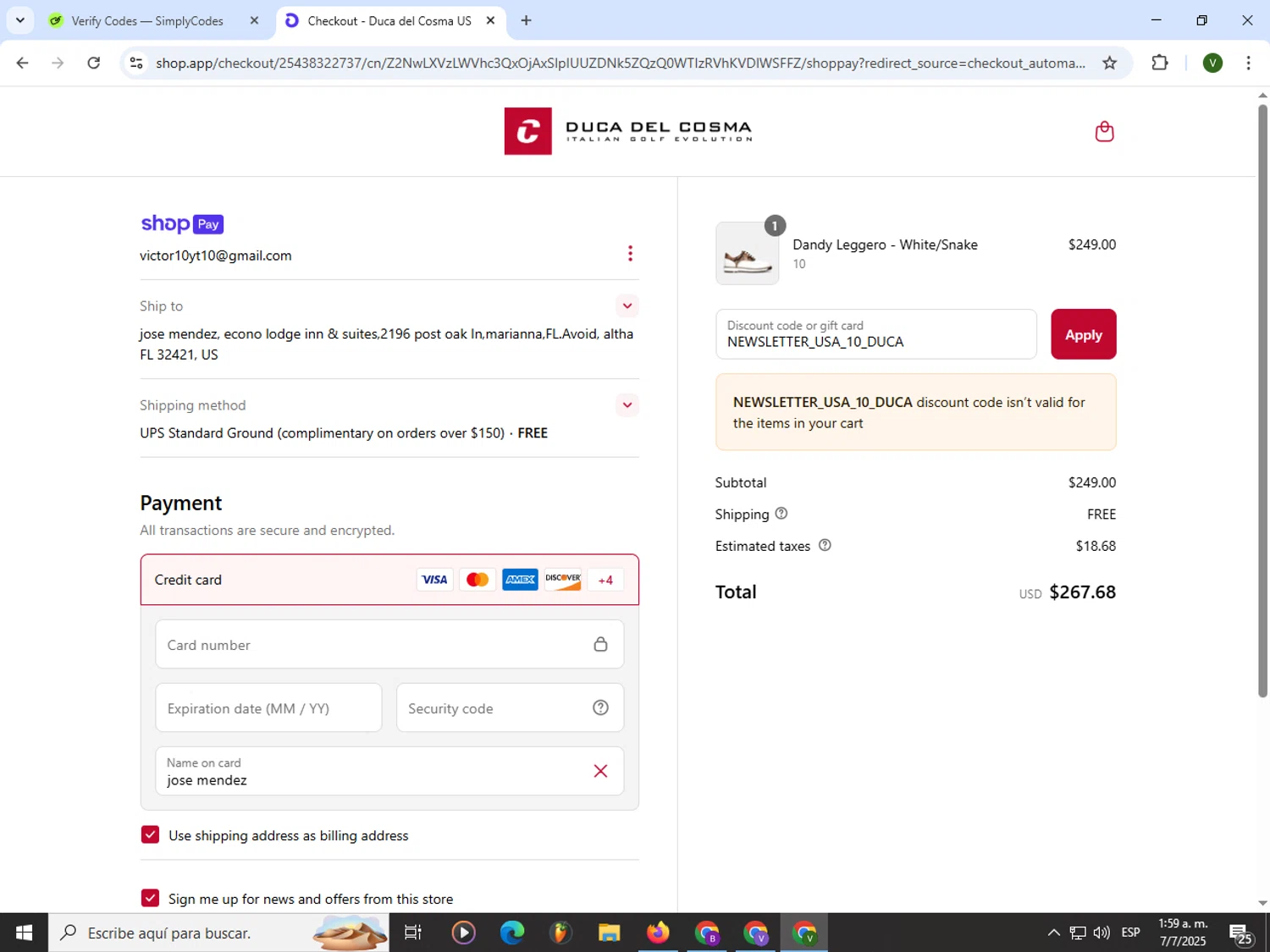Open the shopping bag cart icon

[x=1104, y=131]
